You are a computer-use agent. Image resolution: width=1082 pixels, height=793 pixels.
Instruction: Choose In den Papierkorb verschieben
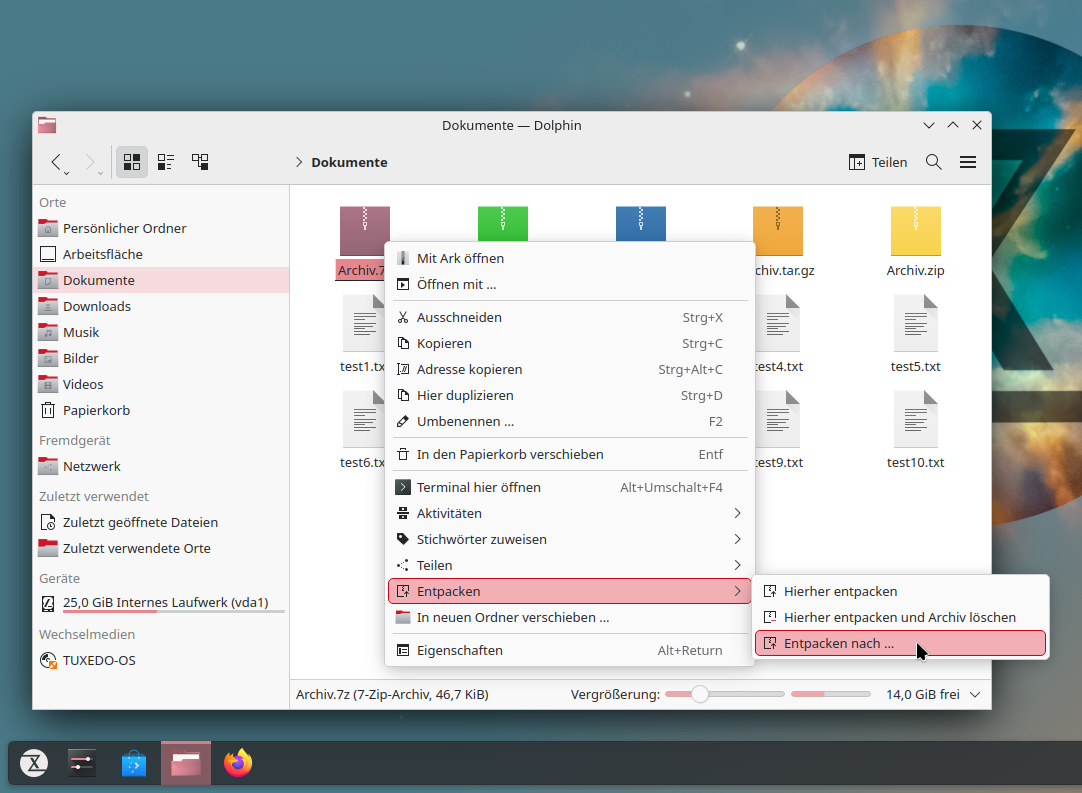coord(570,455)
